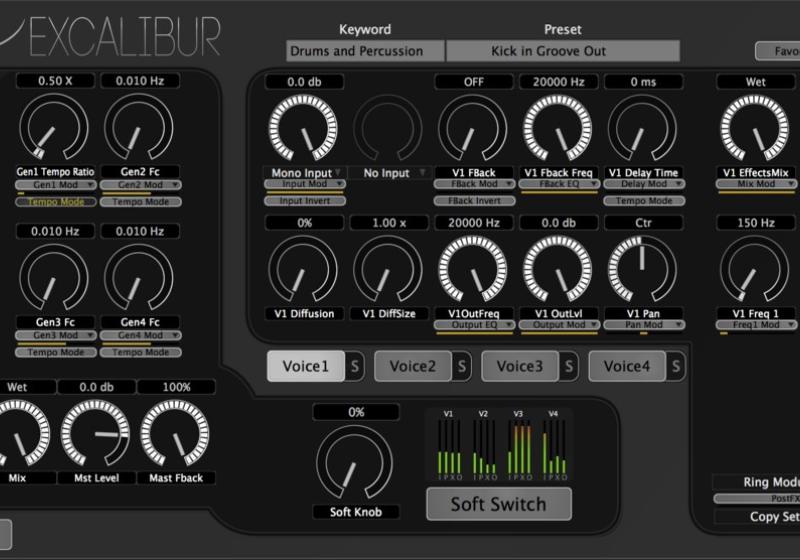Image resolution: width=800 pixels, height=560 pixels.
Task: Open Mono Input selector
Action: click(305, 173)
